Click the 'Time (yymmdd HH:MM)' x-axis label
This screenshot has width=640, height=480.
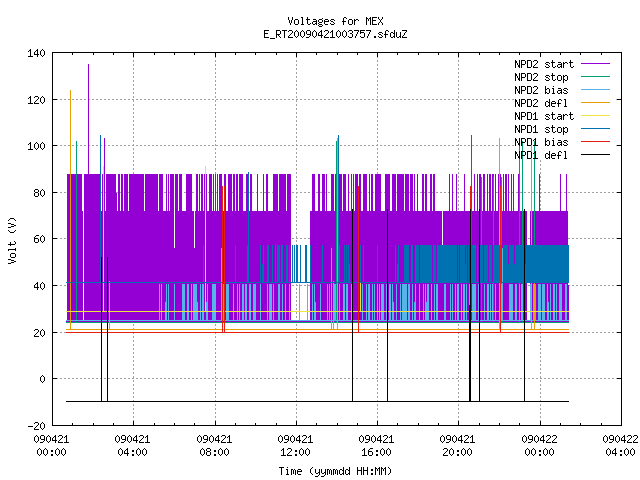tap(335, 471)
